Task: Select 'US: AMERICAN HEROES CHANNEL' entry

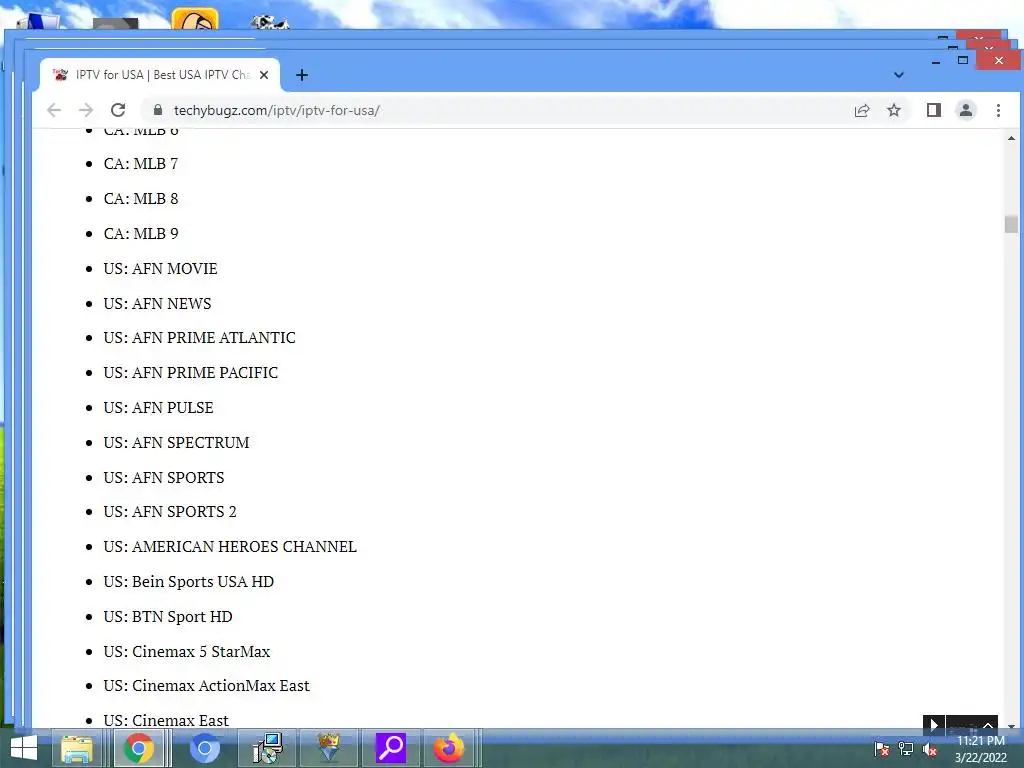Action: point(230,547)
